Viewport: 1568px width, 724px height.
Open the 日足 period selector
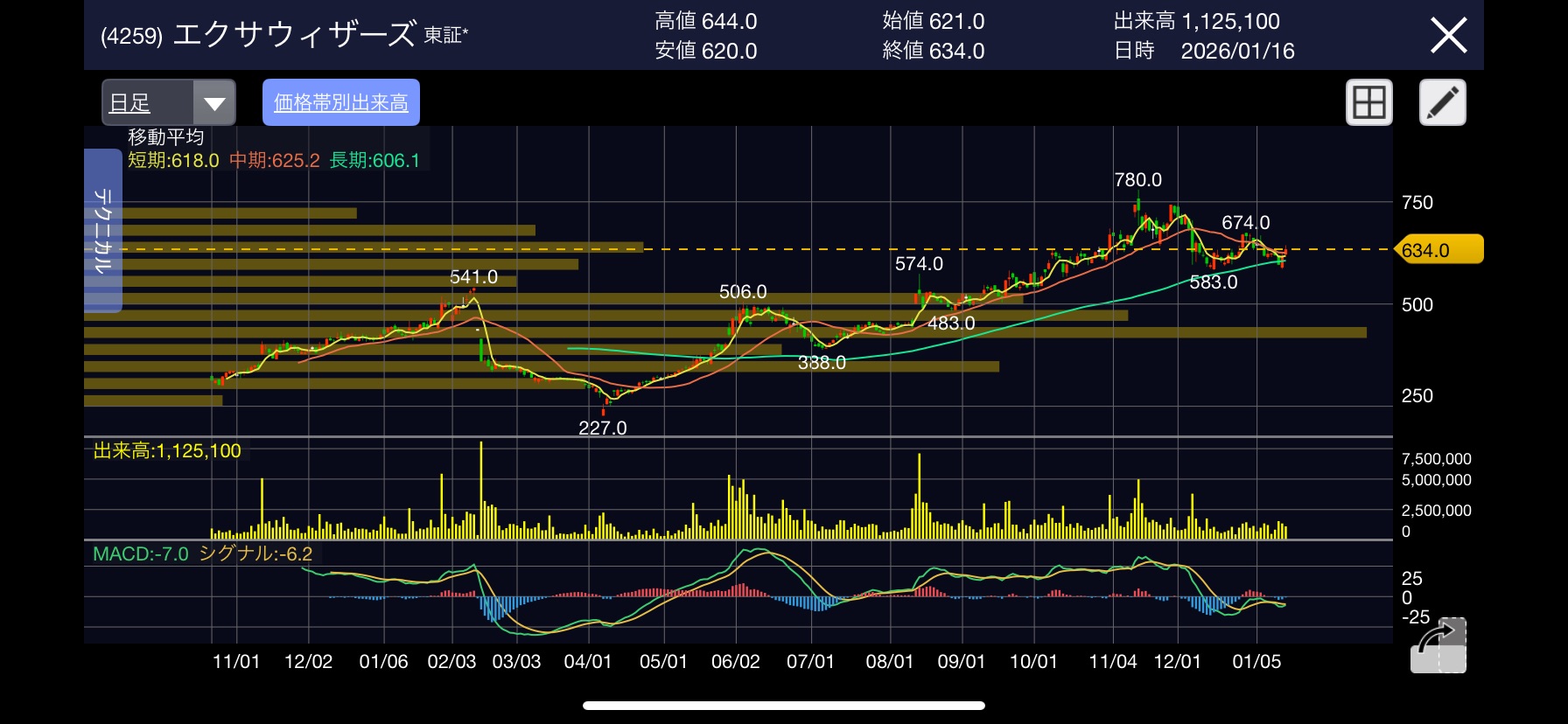[147, 103]
